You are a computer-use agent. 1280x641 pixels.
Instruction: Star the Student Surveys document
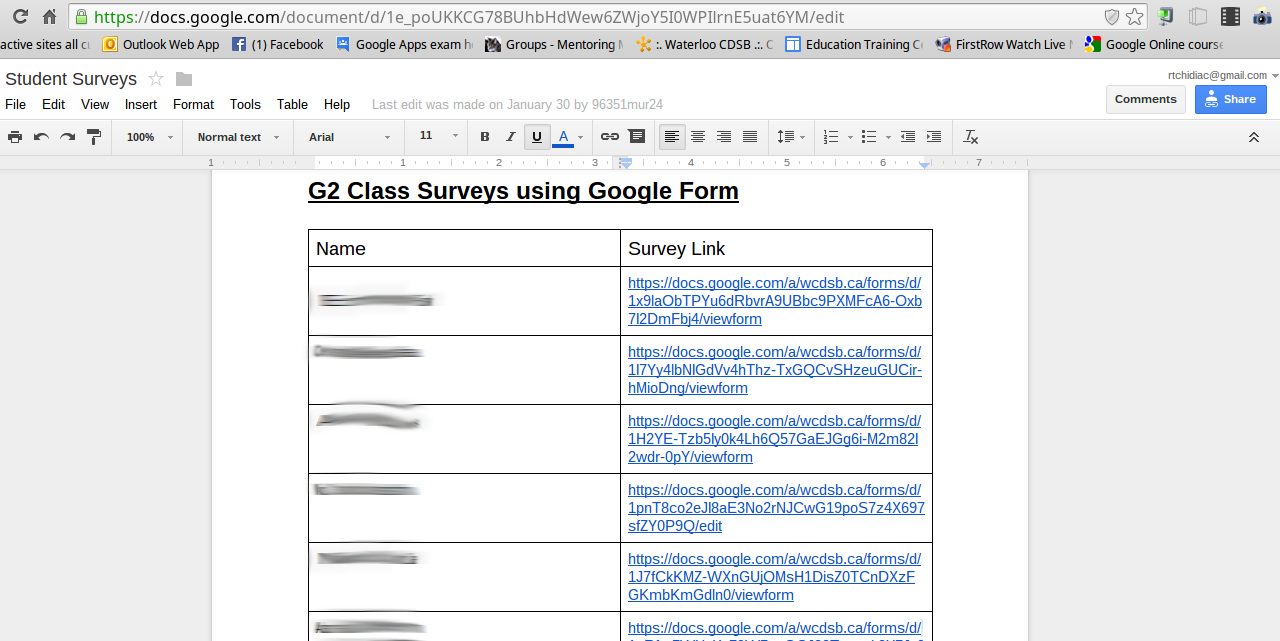(x=156, y=79)
